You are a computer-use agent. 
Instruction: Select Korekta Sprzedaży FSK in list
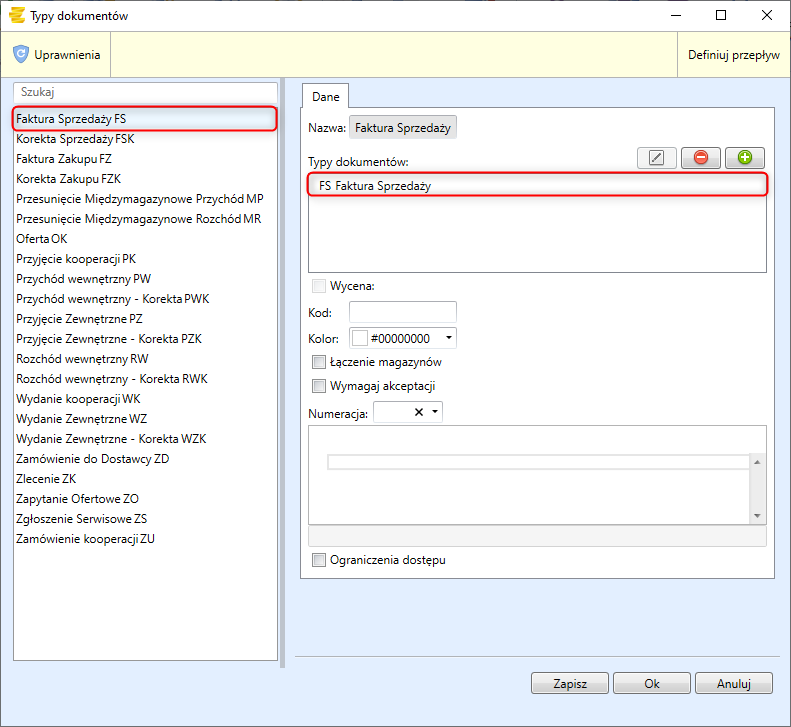[75, 139]
